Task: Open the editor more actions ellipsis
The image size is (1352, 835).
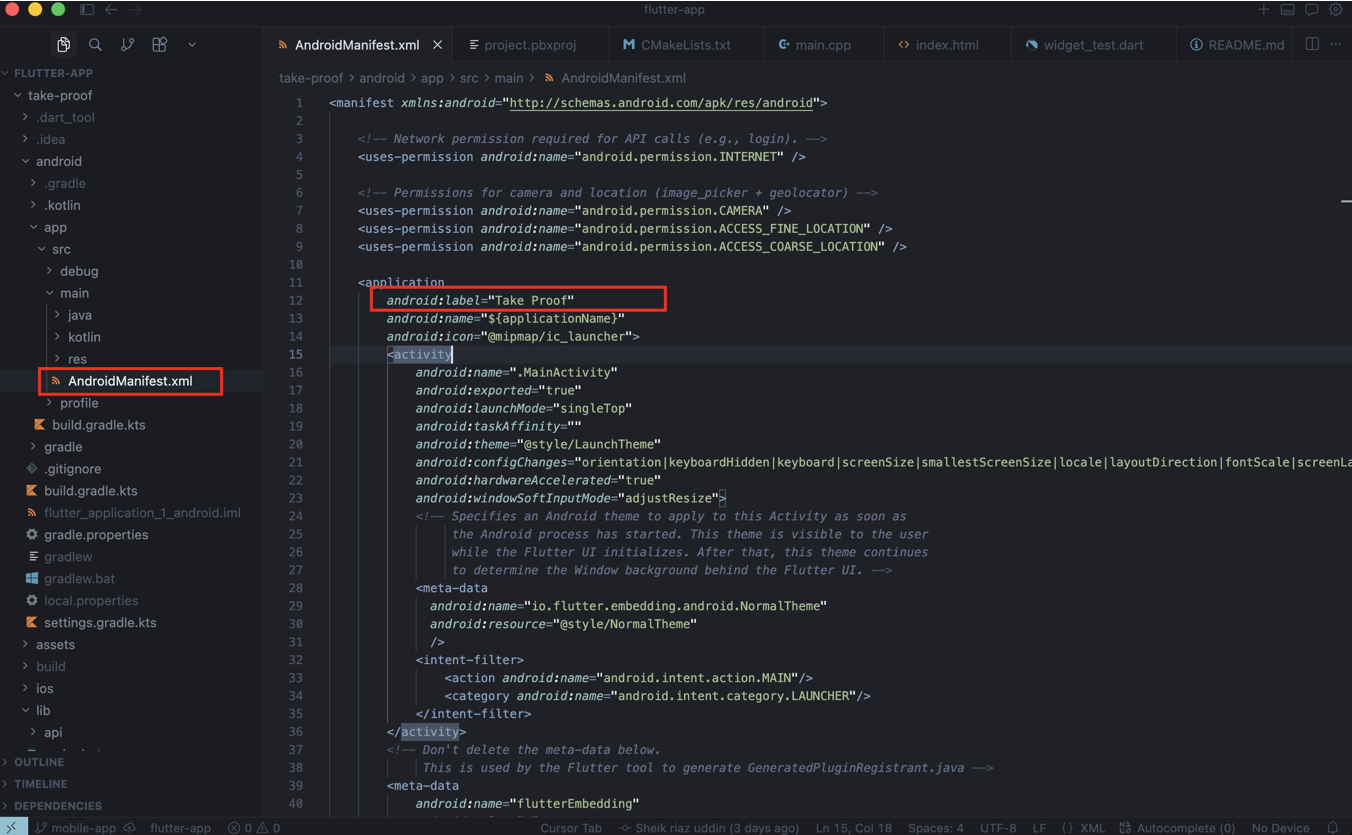Action: pos(1337,44)
